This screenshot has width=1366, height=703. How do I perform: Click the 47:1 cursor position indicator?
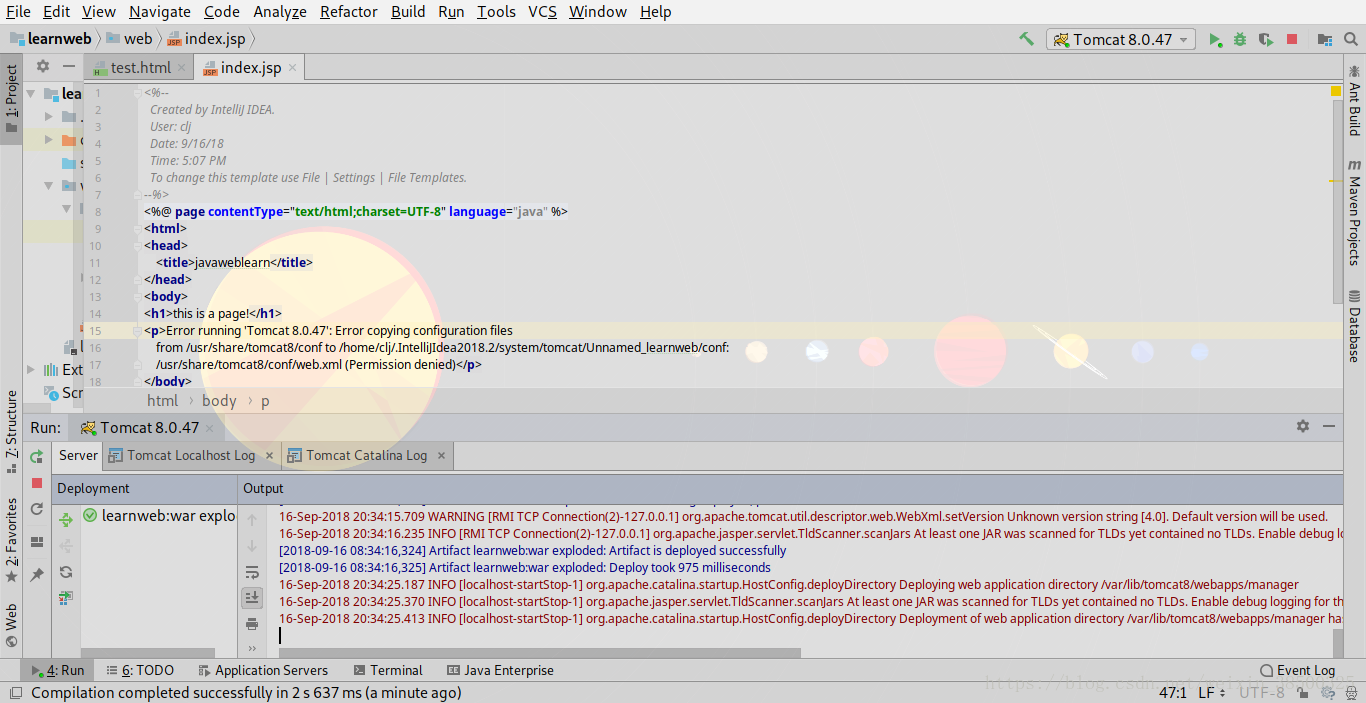pyautogui.click(x=1172, y=693)
